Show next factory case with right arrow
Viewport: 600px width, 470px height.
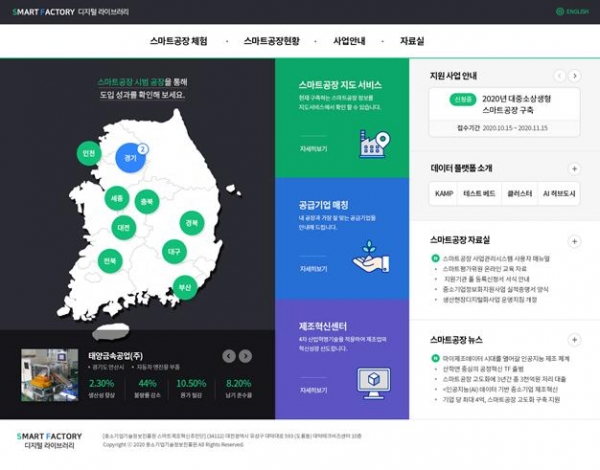tap(246, 356)
